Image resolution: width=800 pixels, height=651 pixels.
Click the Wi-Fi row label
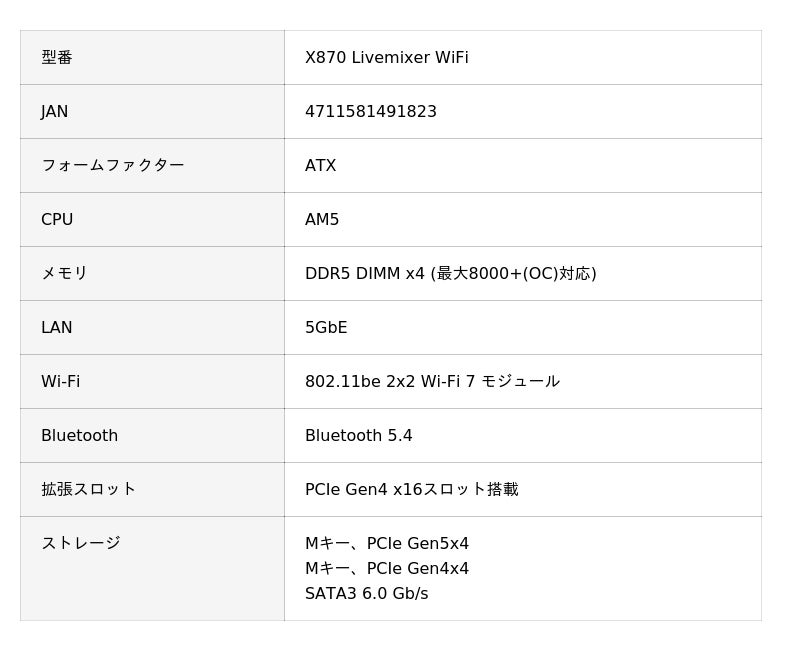pos(60,382)
